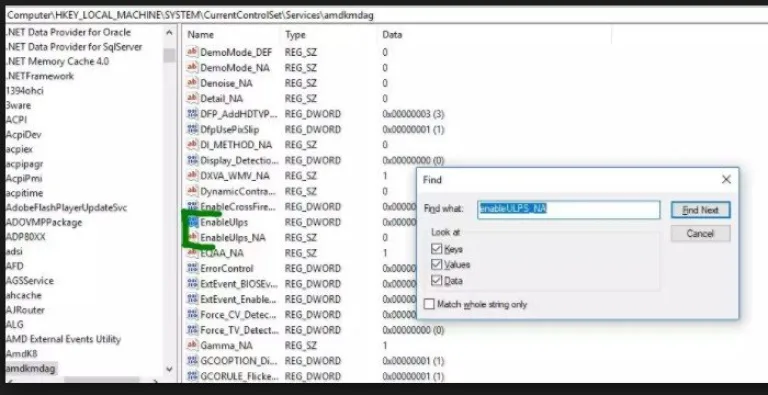Click the DemoMode_NA string value icon
768x395 pixels.
192,68
